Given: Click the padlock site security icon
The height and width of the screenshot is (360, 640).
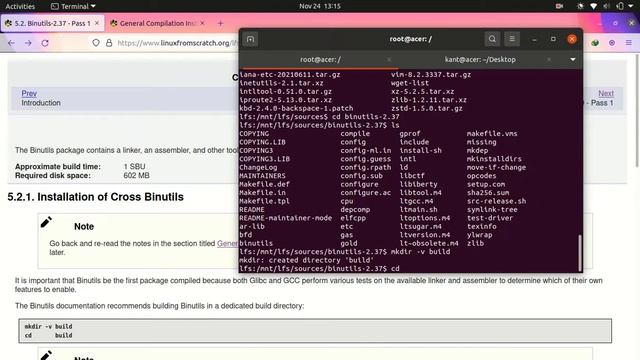Looking at the screenshot, I should click(x=109, y=43).
